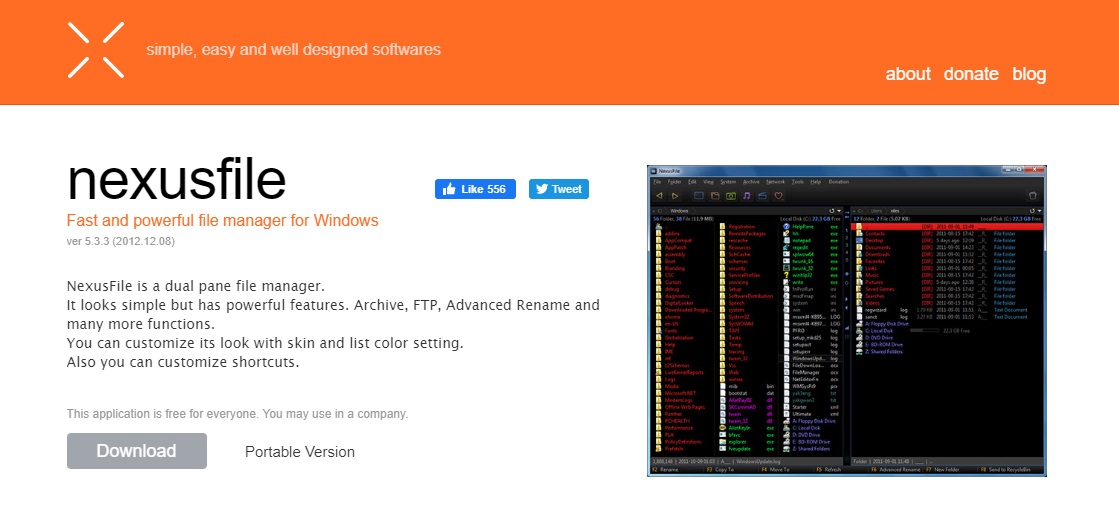Click the refresh icon in left pane
Viewport: 1119px width, 513px height.
pos(832,211)
